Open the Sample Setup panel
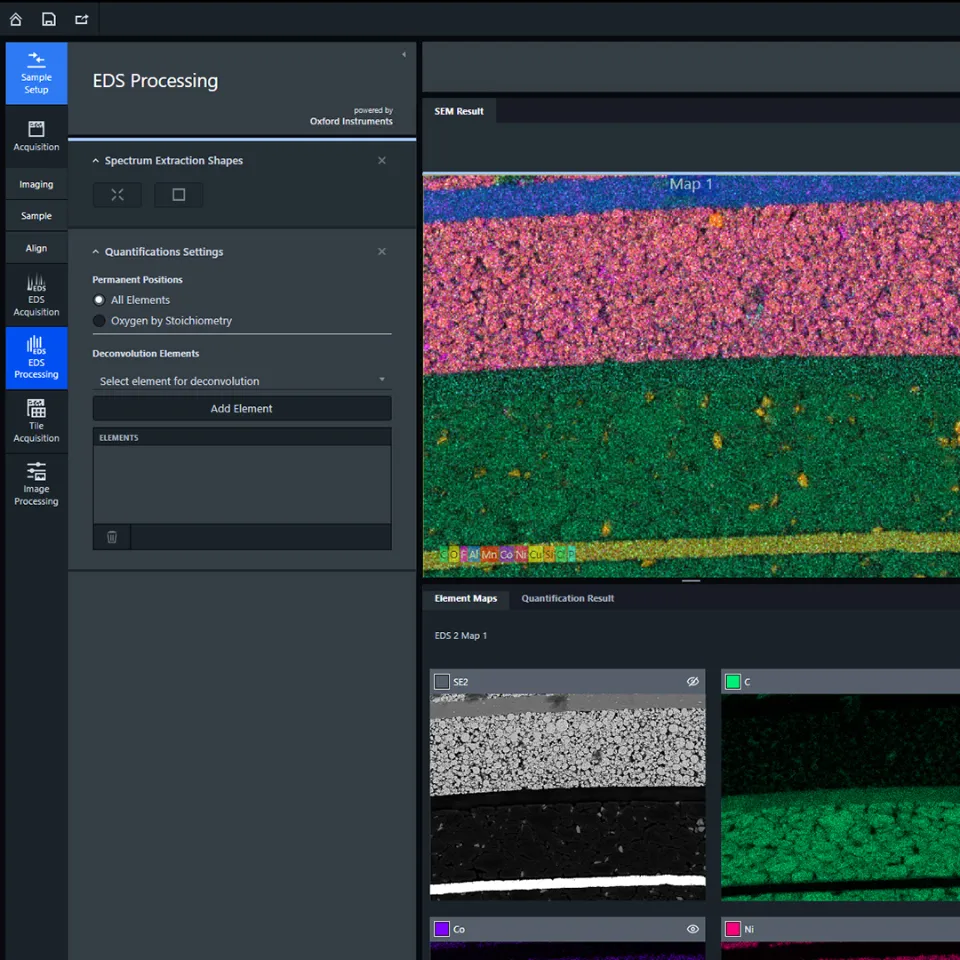The width and height of the screenshot is (960, 960). [x=37, y=73]
